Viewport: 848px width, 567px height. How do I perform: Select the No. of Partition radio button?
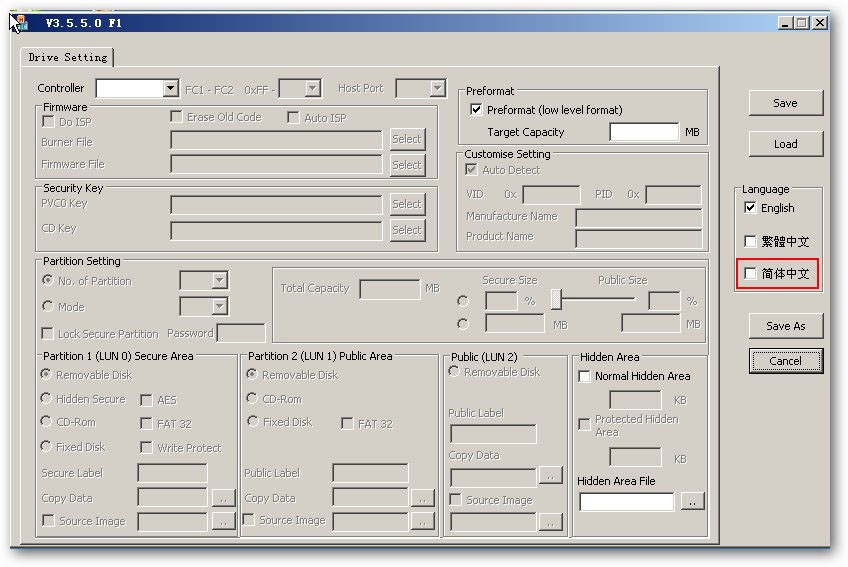(x=48, y=280)
